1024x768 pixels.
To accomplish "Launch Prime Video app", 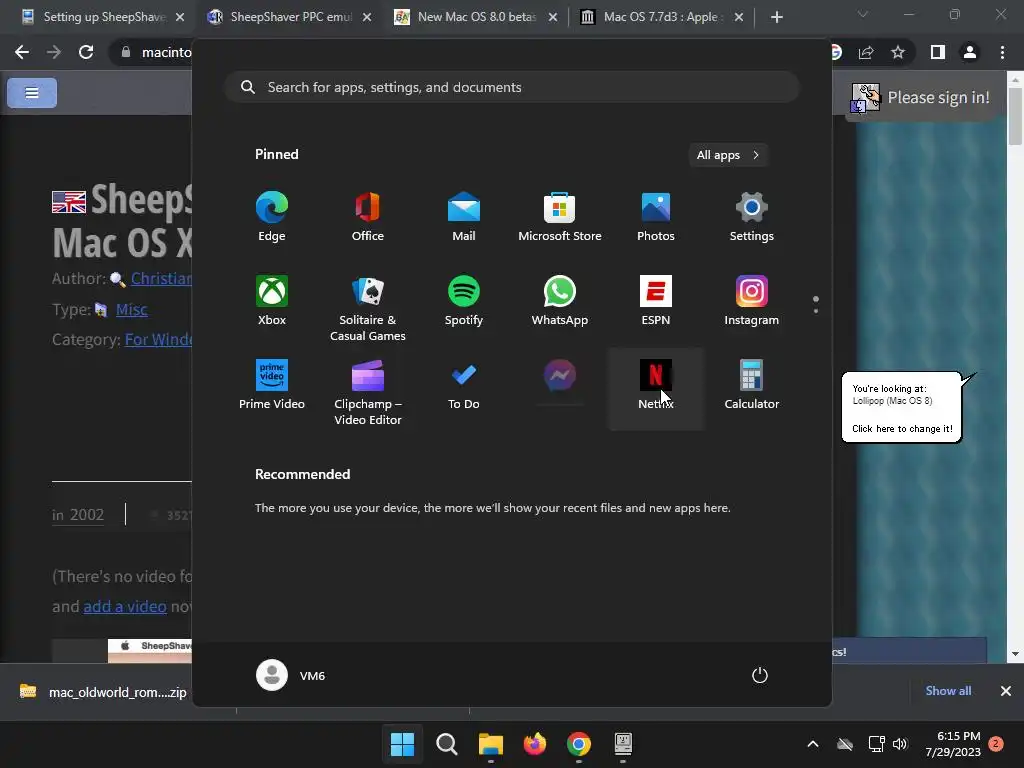I will (272, 385).
